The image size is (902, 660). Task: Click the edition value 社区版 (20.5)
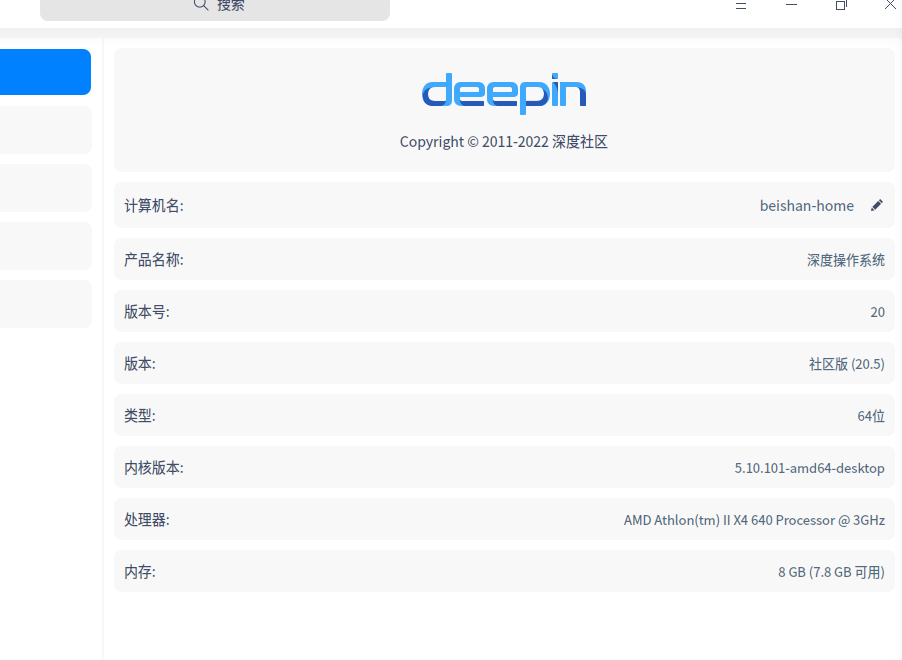pos(846,364)
